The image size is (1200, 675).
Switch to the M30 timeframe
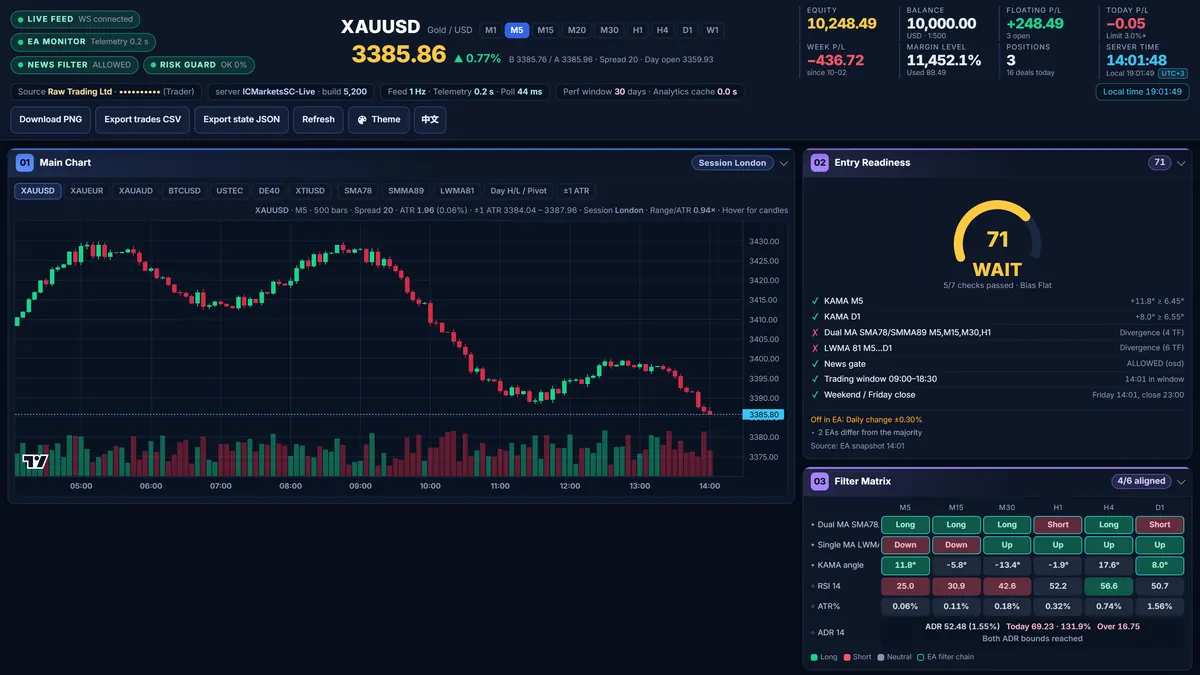[x=609, y=30]
